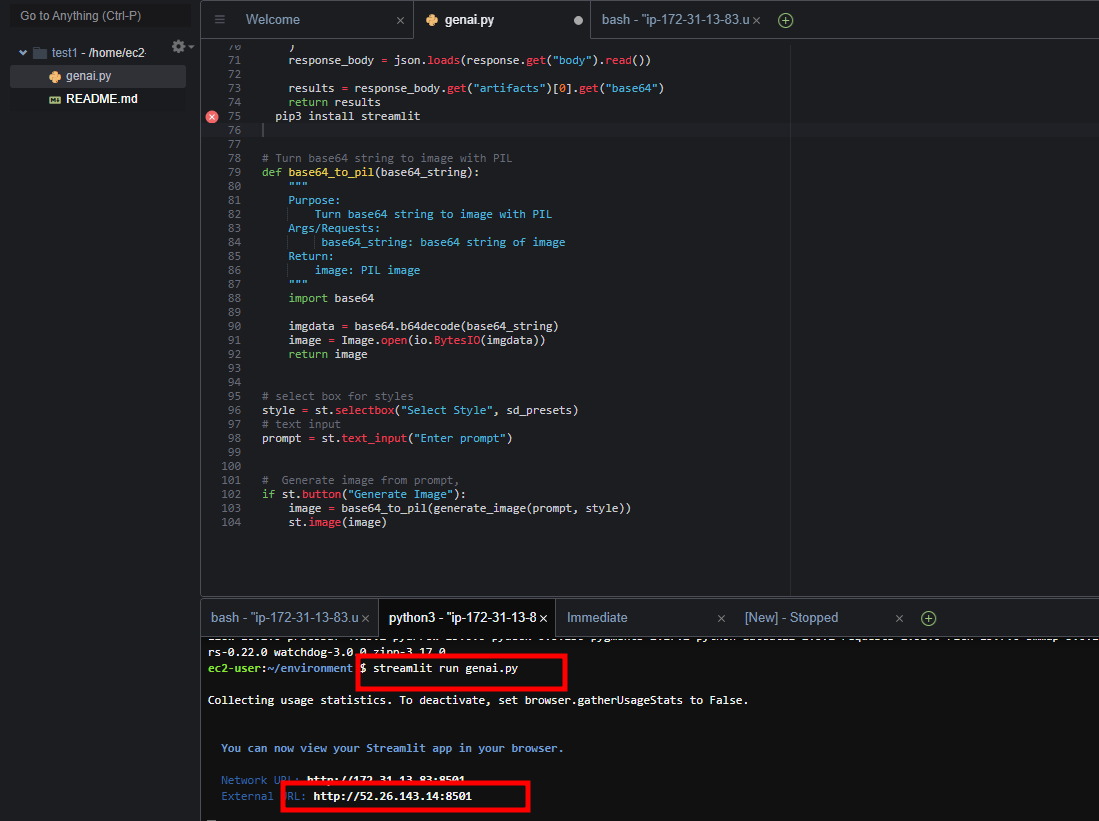
Task: Click the 'return results' line
Action: coord(334,102)
